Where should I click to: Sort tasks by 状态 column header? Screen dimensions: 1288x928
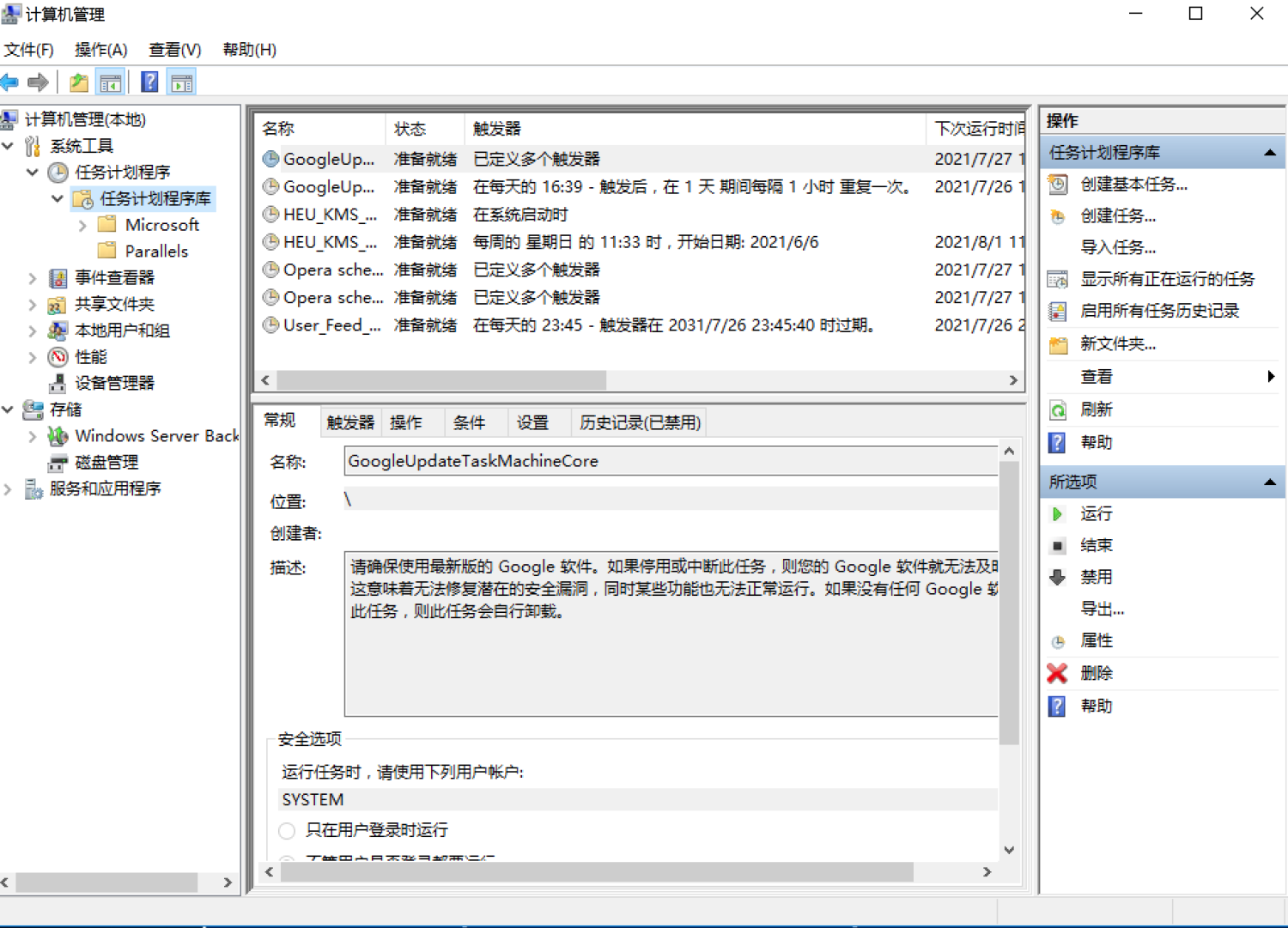(x=424, y=129)
